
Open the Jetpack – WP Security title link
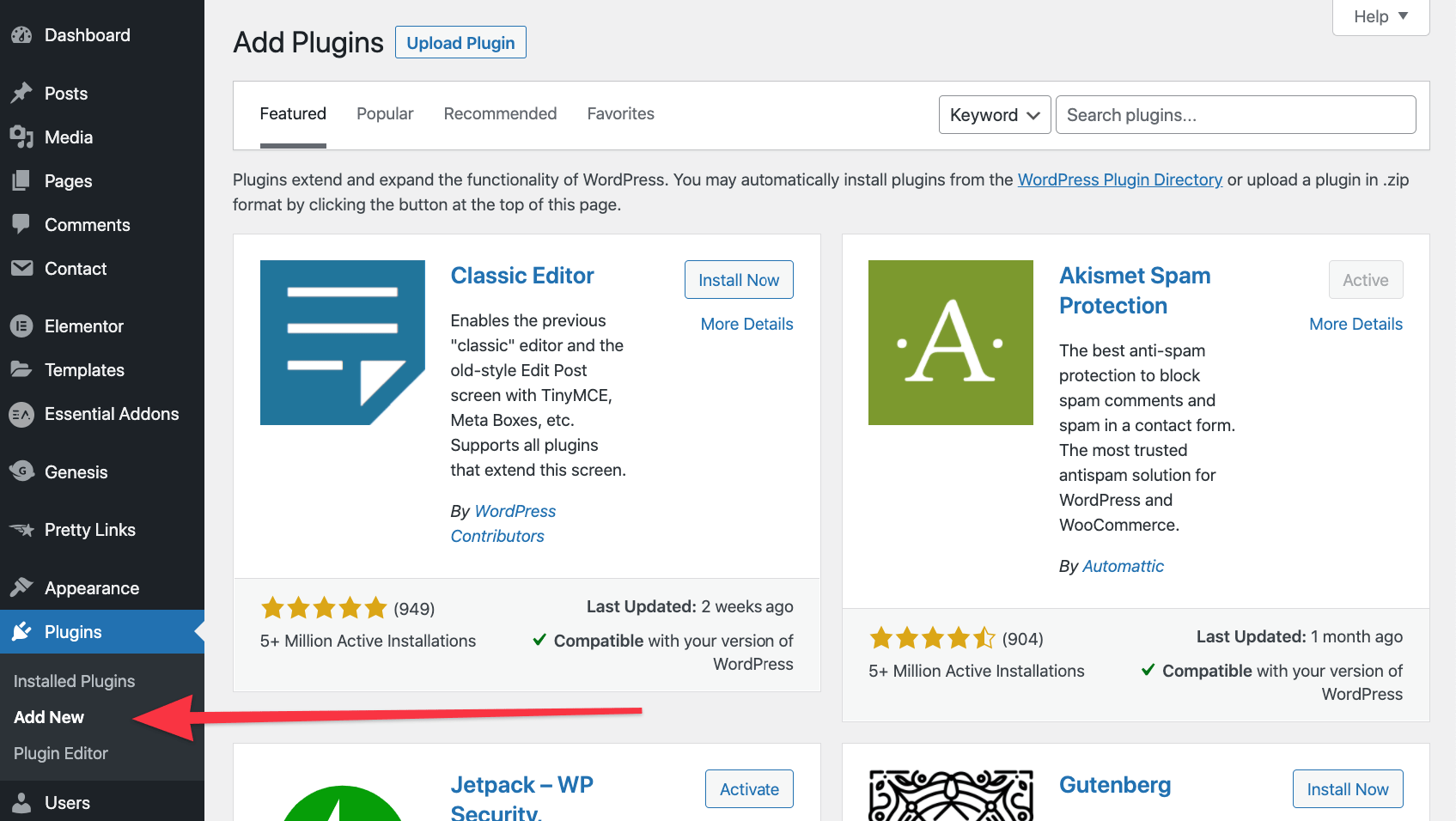[521, 796]
